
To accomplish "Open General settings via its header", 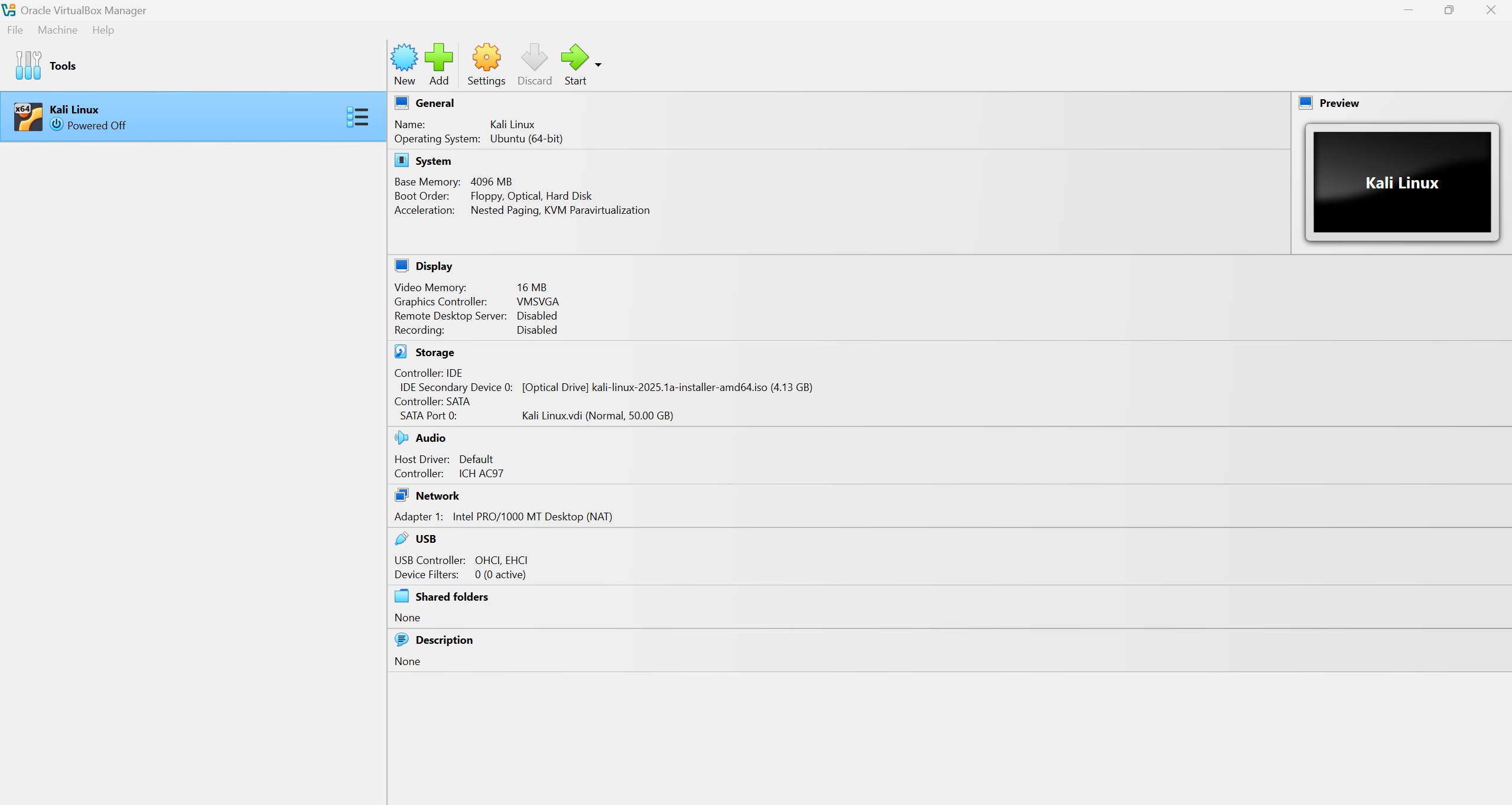I will pos(434,103).
